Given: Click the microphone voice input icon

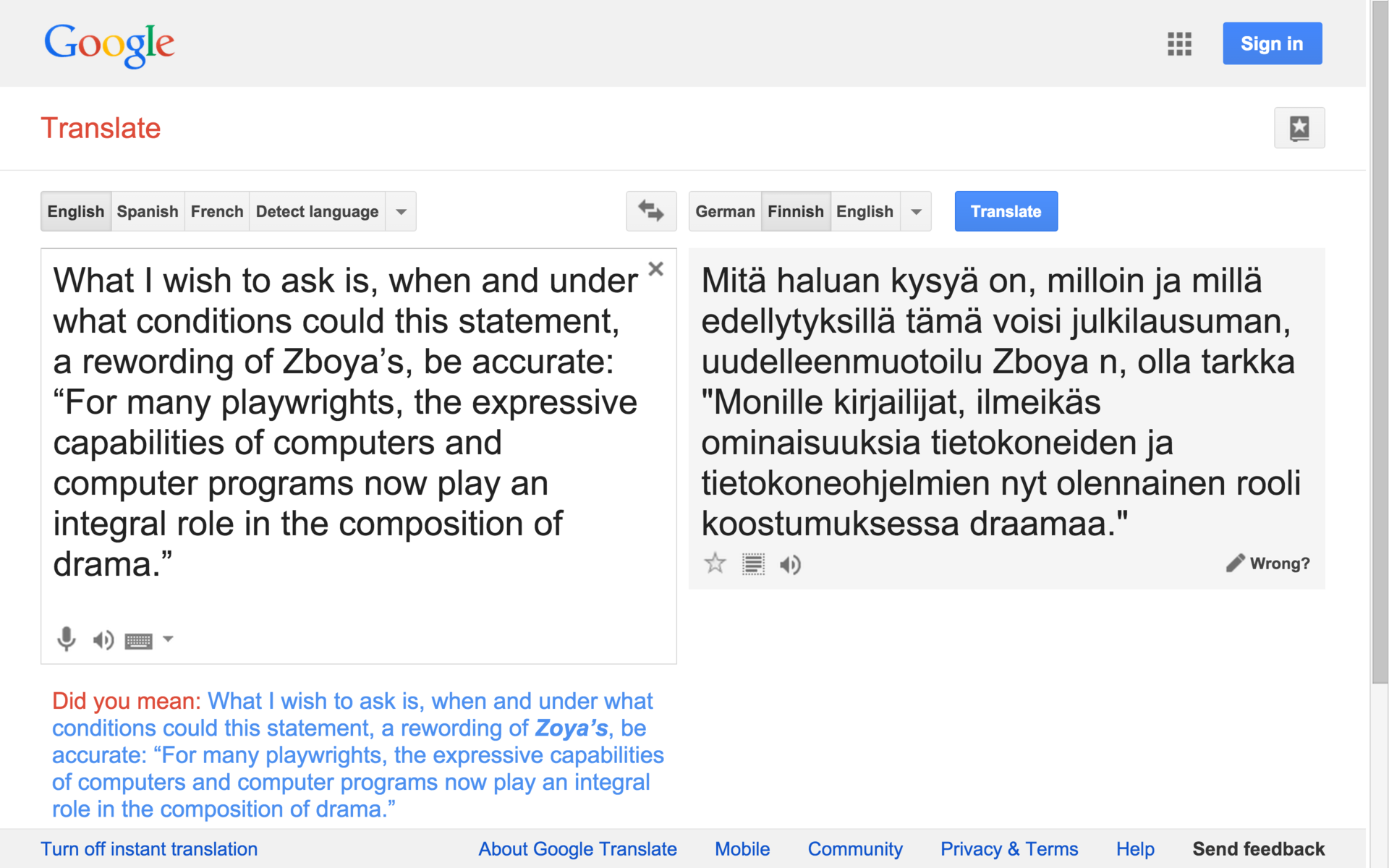Looking at the screenshot, I should (66, 639).
